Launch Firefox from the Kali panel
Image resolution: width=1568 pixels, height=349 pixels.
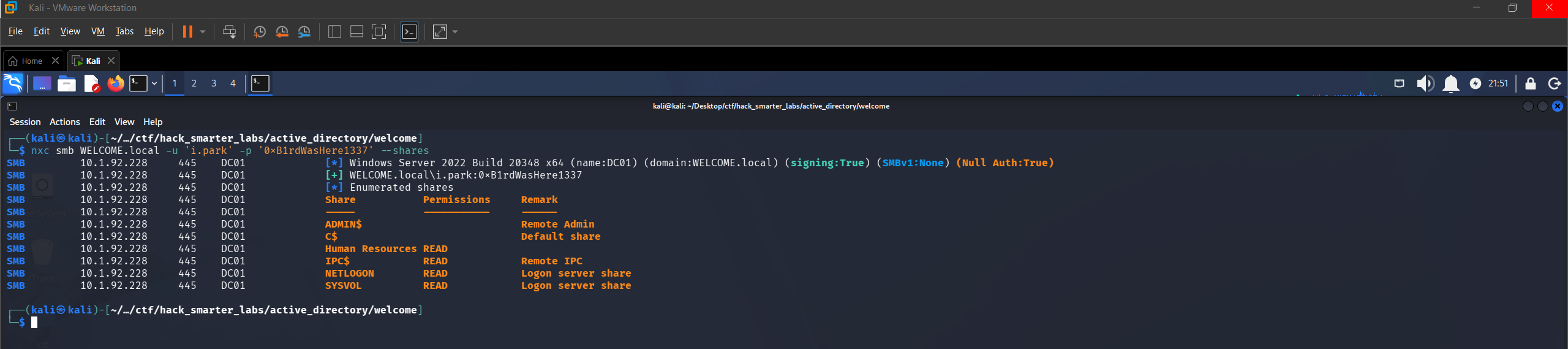(x=115, y=83)
